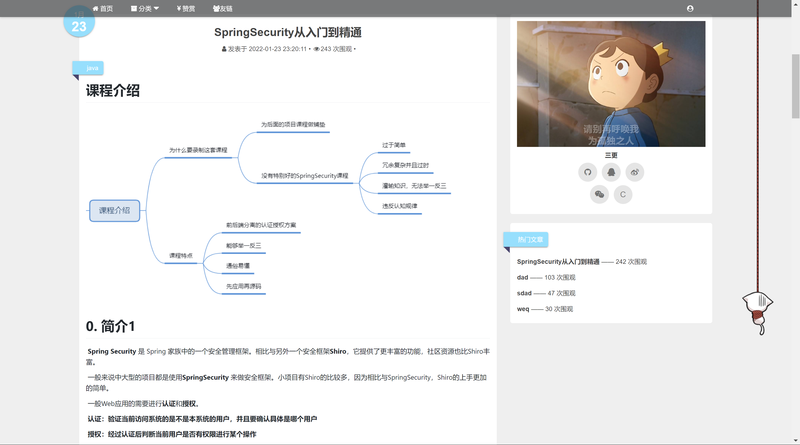800x445 pixels.
Task: Click the '0. 简介1' heading
Action: pos(110,326)
